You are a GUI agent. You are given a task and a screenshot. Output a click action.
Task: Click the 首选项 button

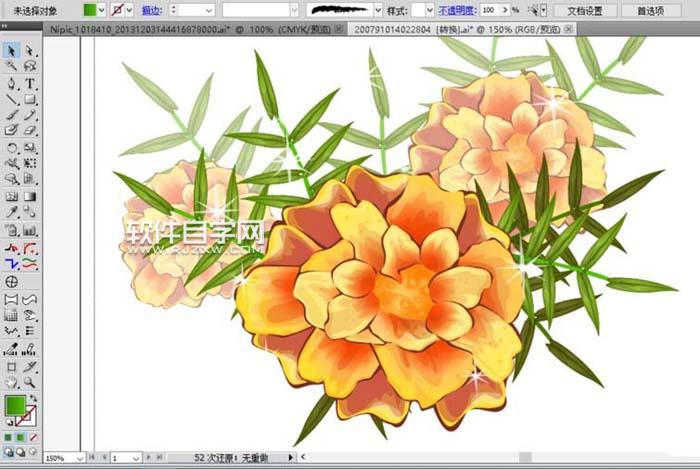[650, 11]
